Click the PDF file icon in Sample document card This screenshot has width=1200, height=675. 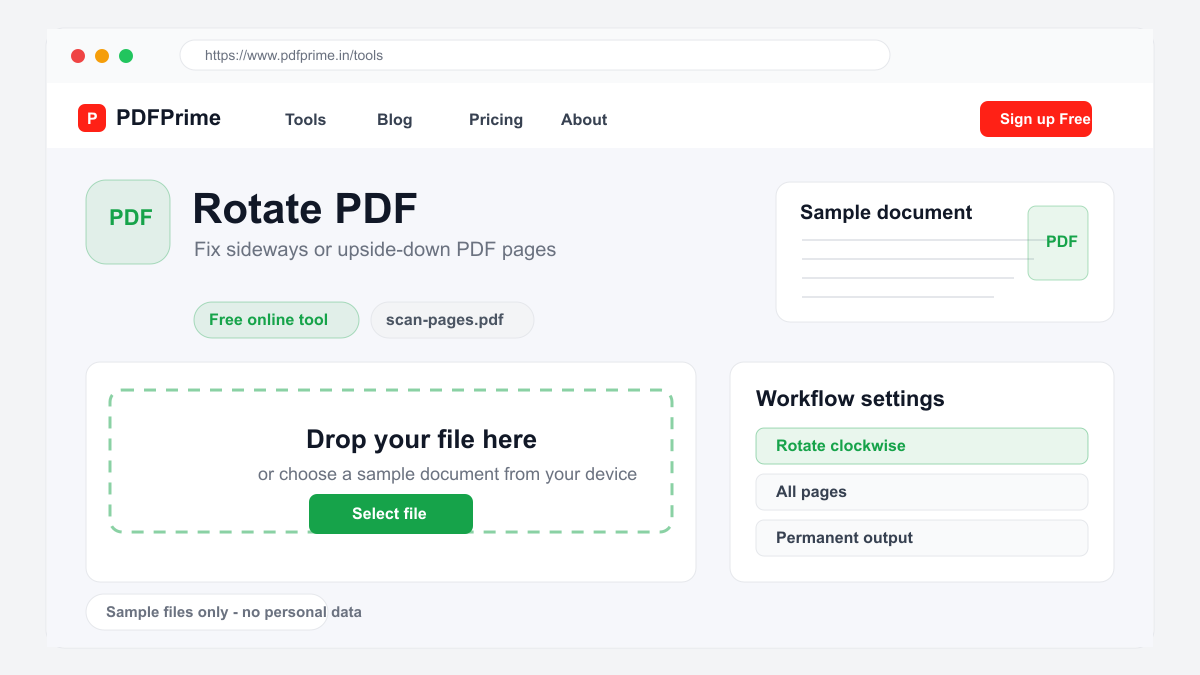click(x=1058, y=243)
